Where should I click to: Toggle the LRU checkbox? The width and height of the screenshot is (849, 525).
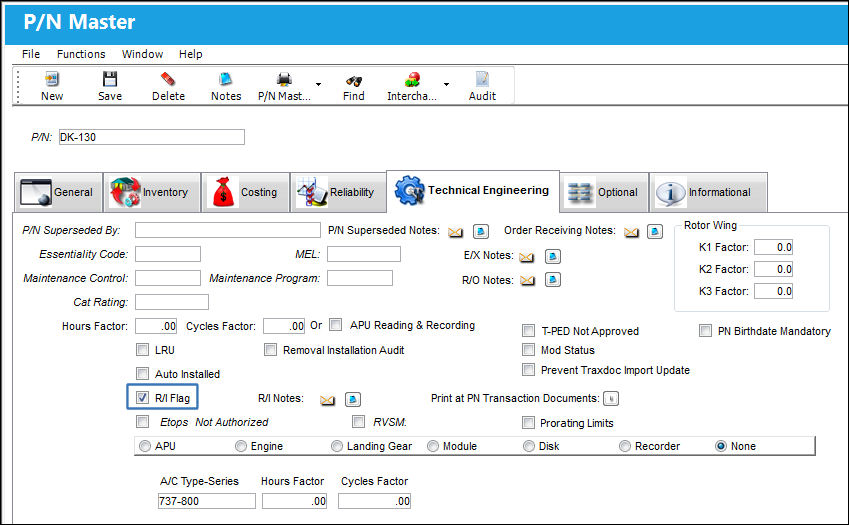[x=142, y=350]
